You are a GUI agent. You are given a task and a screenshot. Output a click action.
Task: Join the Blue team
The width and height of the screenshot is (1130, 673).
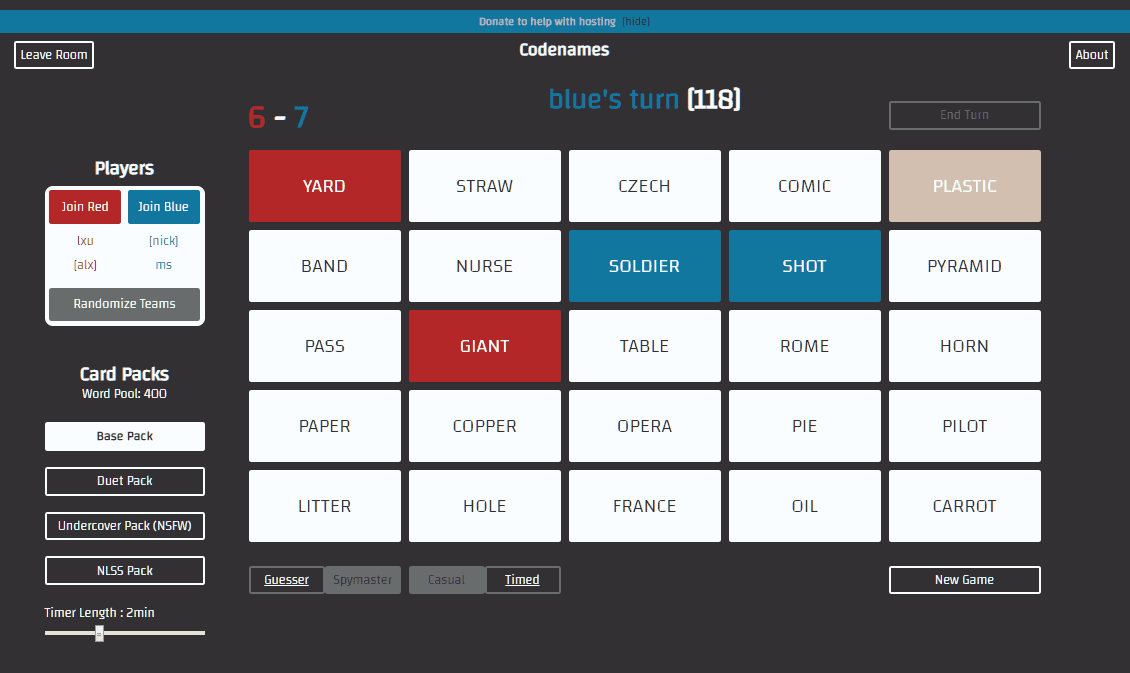coord(163,207)
